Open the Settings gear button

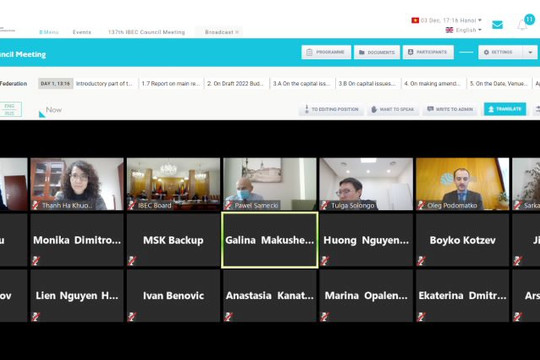coord(501,52)
